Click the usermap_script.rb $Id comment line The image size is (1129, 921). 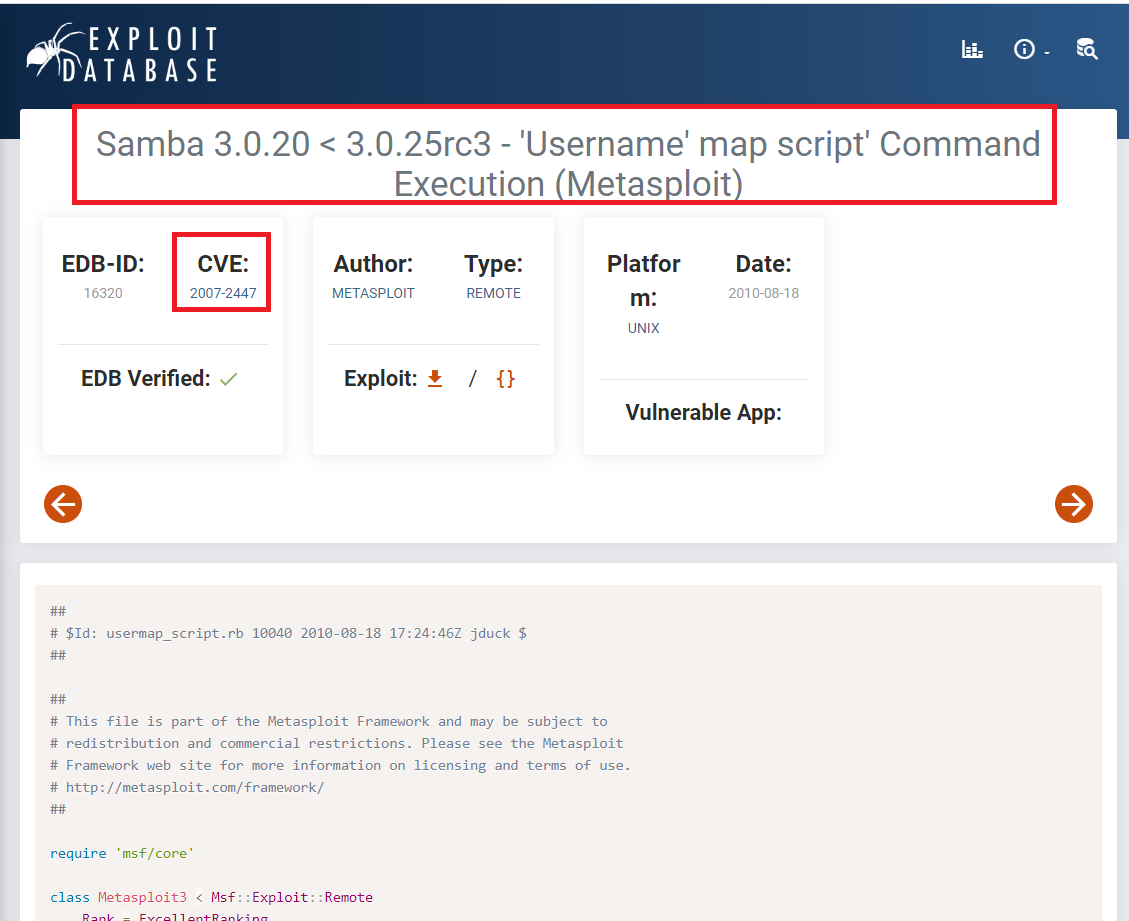288,634
